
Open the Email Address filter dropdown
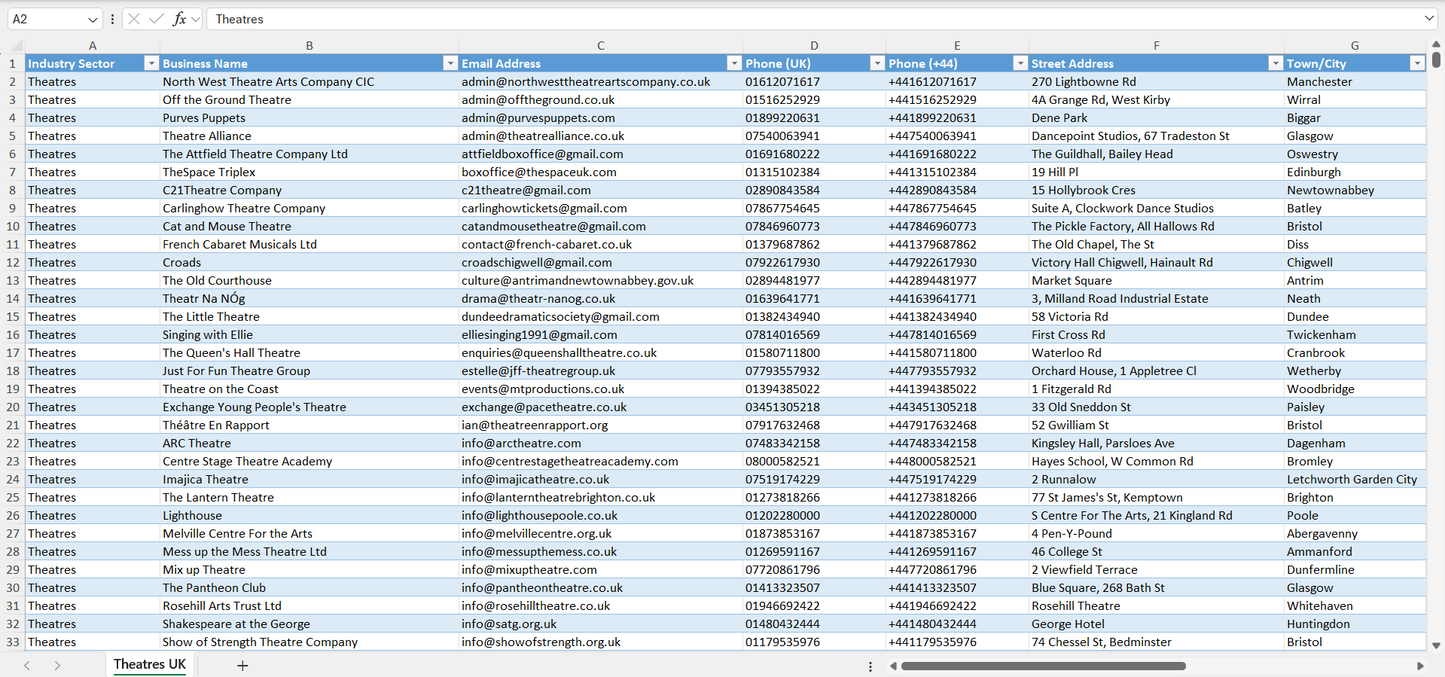734,63
